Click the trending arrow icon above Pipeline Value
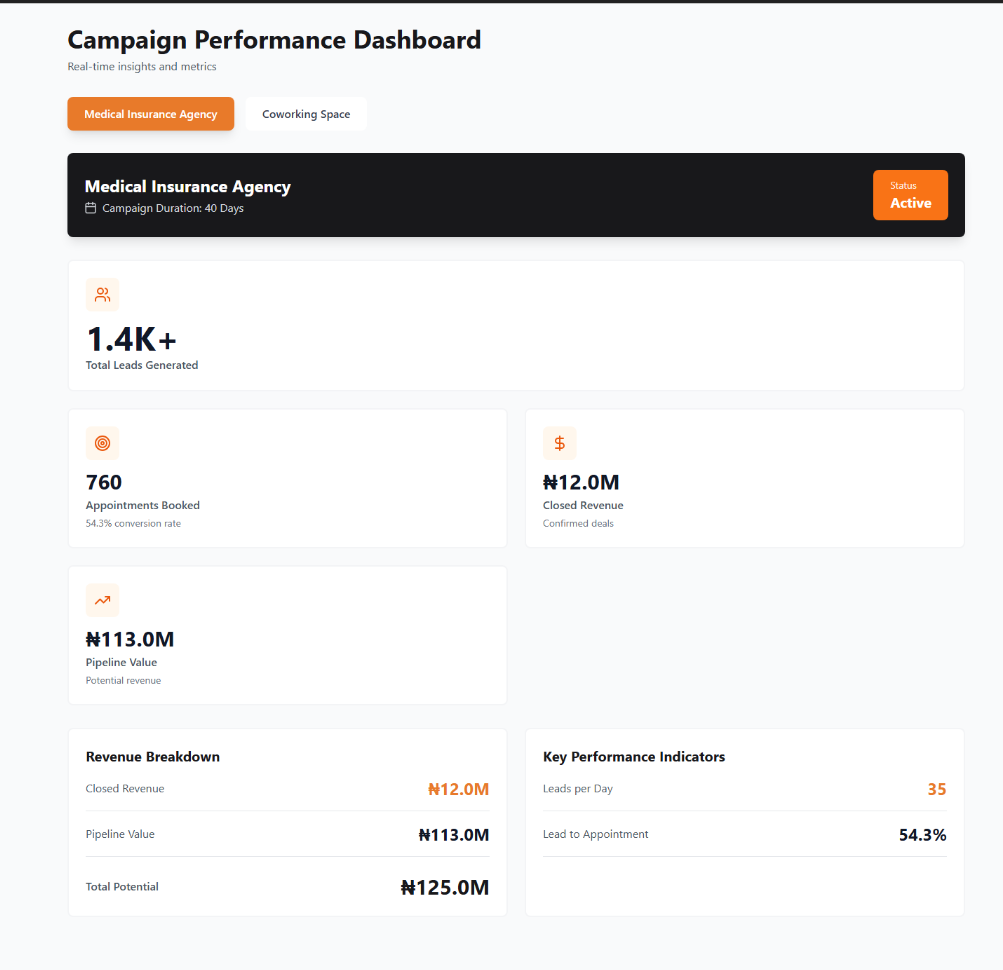The image size is (1003, 970). [x=102, y=600]
